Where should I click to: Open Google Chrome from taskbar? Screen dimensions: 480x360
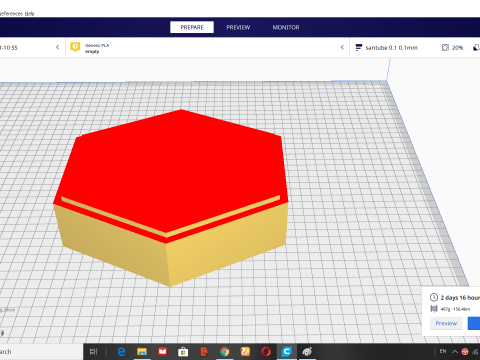[x=225, y=352]
